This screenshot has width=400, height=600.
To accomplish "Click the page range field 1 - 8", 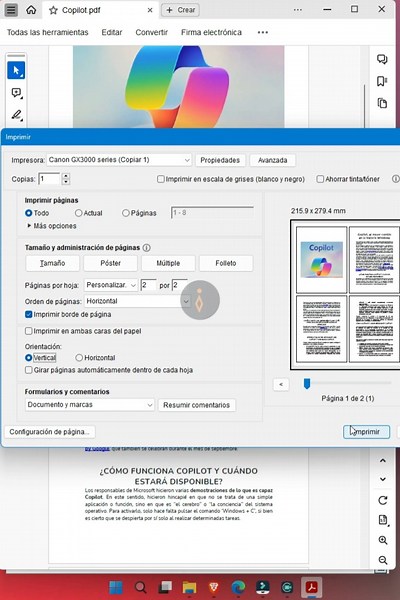I will (x=212, y=213).
